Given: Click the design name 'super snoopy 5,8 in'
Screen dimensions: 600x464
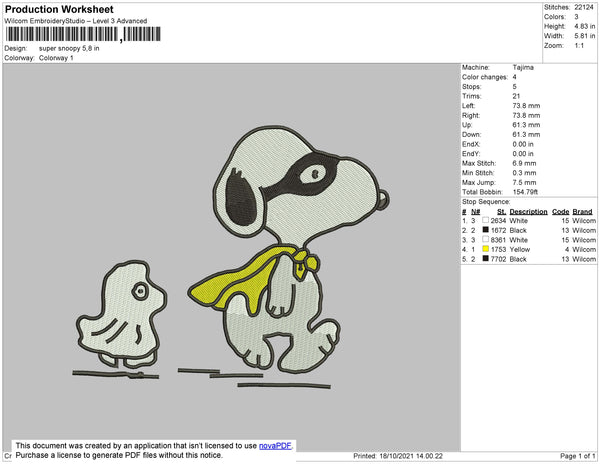Looking at the screenshot, I should click(69, 48).
